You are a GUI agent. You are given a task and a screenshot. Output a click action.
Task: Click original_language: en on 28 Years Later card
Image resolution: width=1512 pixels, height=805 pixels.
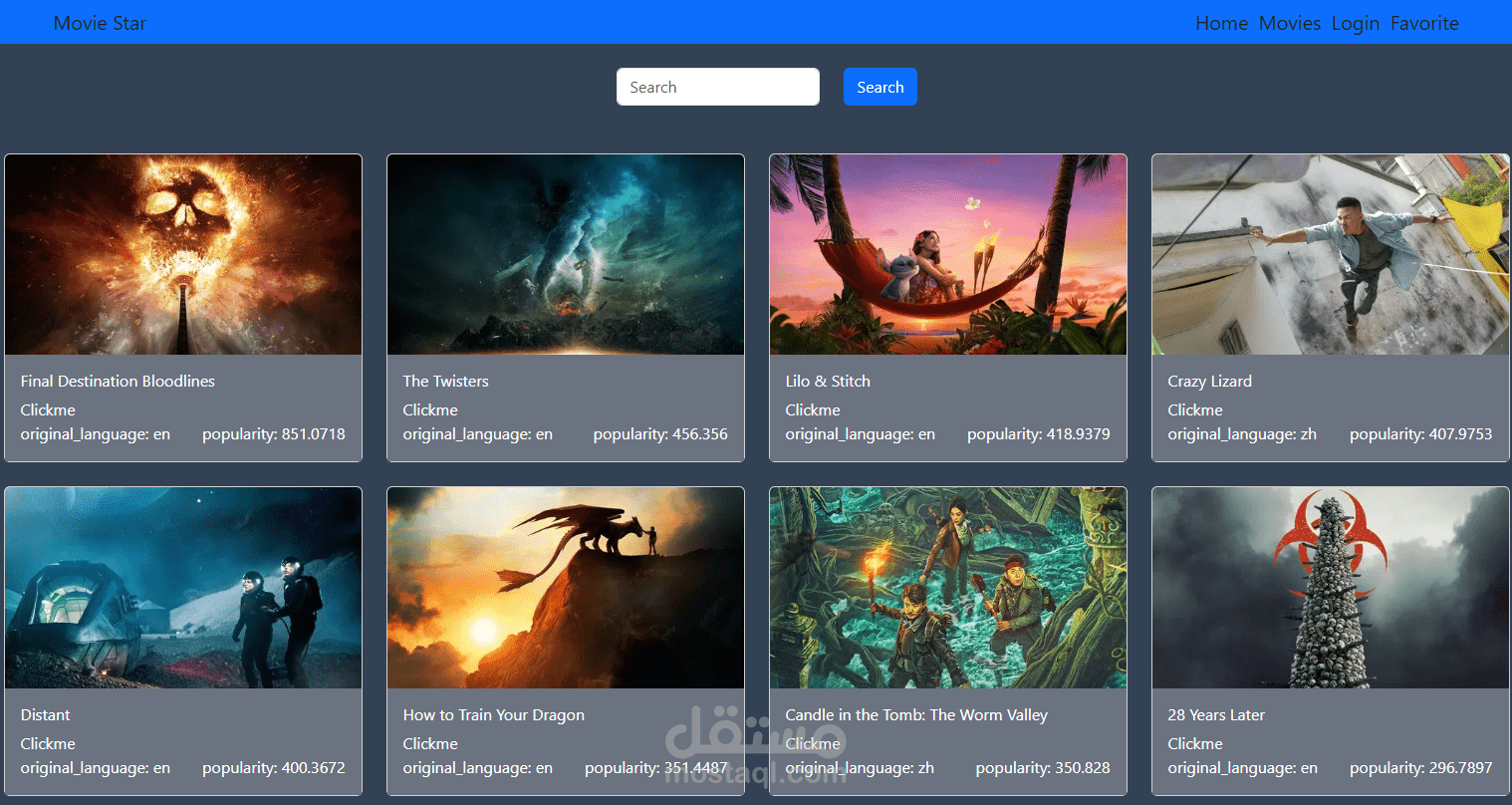click(x=1243, y=768)
